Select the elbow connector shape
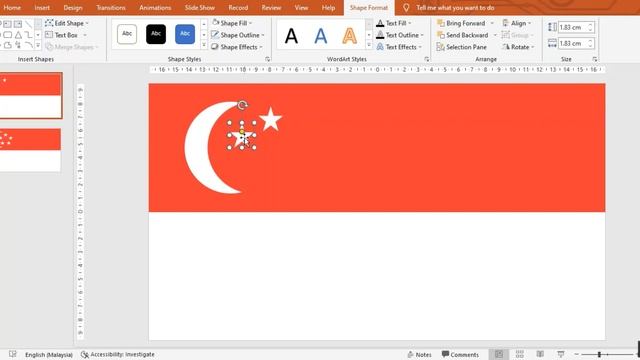This screenshot has width=640, height=360. pos(28,35)
